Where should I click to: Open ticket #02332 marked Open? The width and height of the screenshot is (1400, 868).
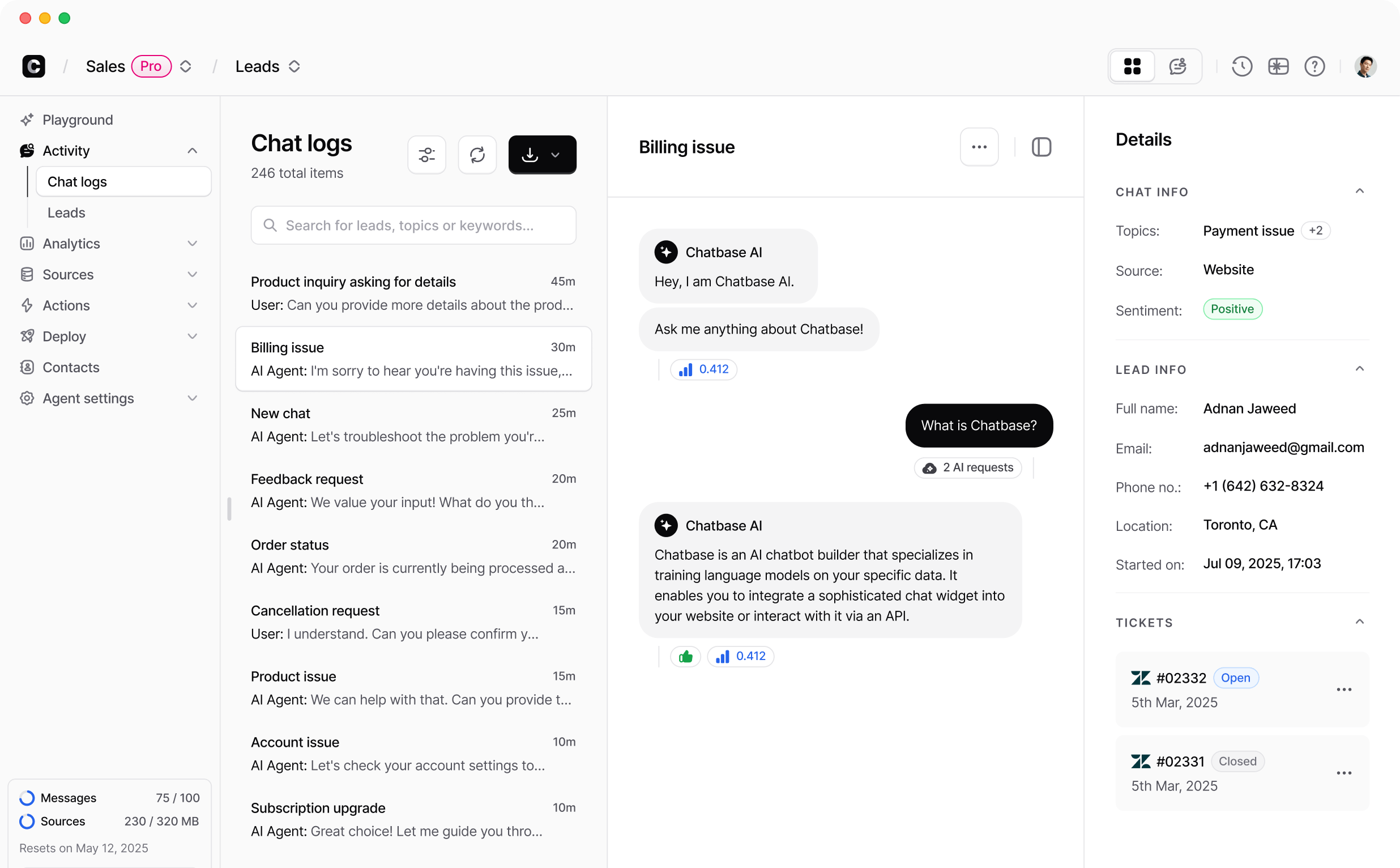click(1182, 678)
